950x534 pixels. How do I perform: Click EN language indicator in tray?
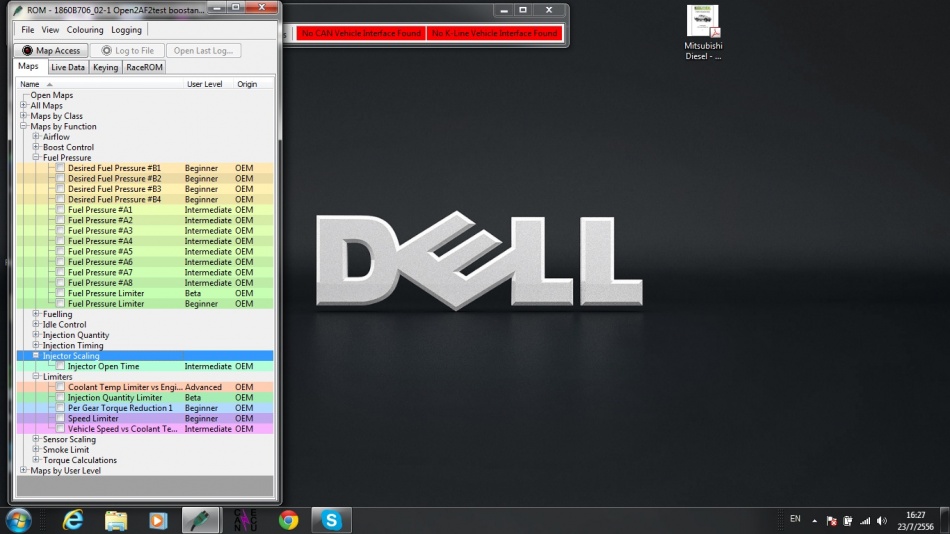pos(795,519)
